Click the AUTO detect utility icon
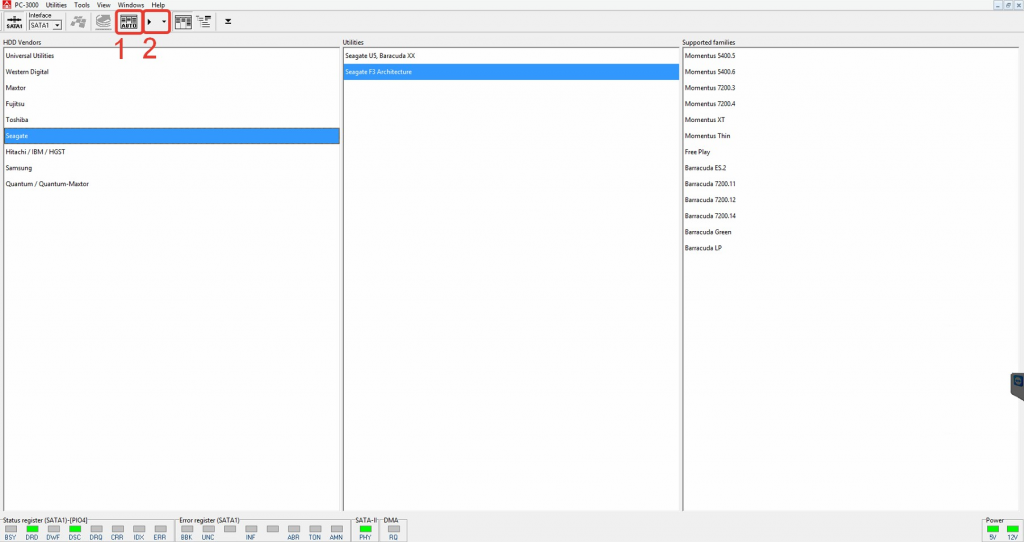The image size is (1024, 542). click(x=128, y=21)
